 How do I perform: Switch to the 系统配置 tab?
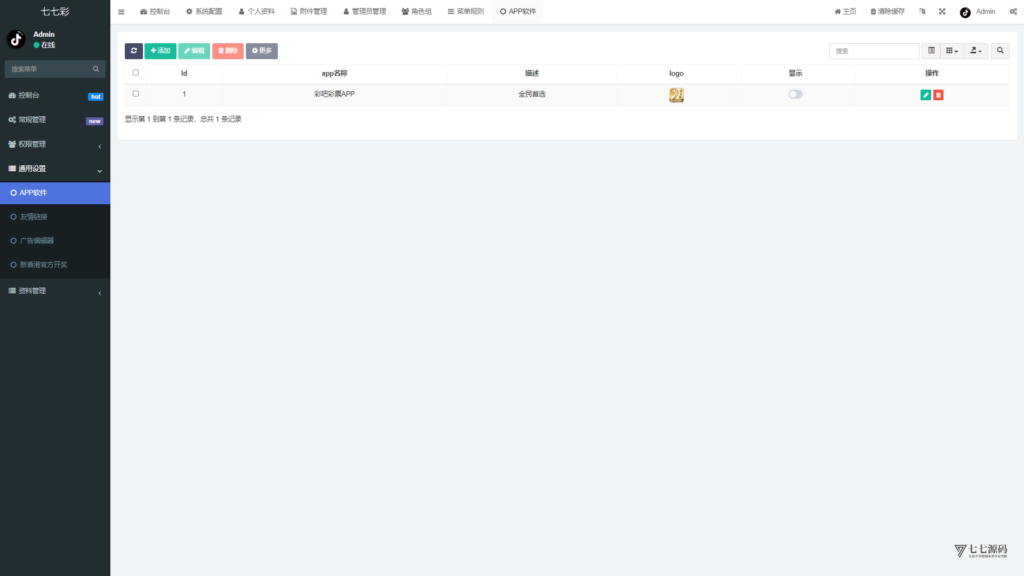coord(204,12)
